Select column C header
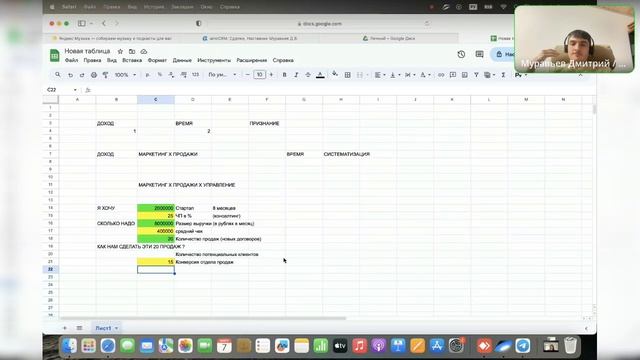The image size is (640, 360). pos(156,100)
